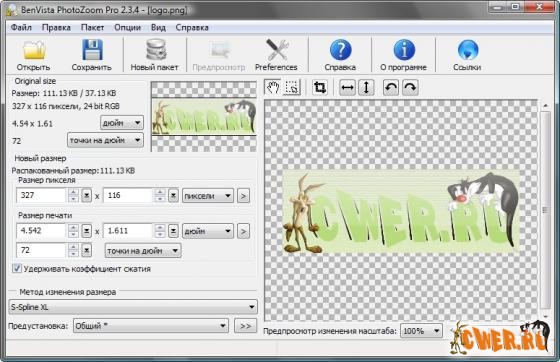Open the arrow menu beside height 116
The width and height of the screenshot is (560, 362).
(x=173, y=195)
